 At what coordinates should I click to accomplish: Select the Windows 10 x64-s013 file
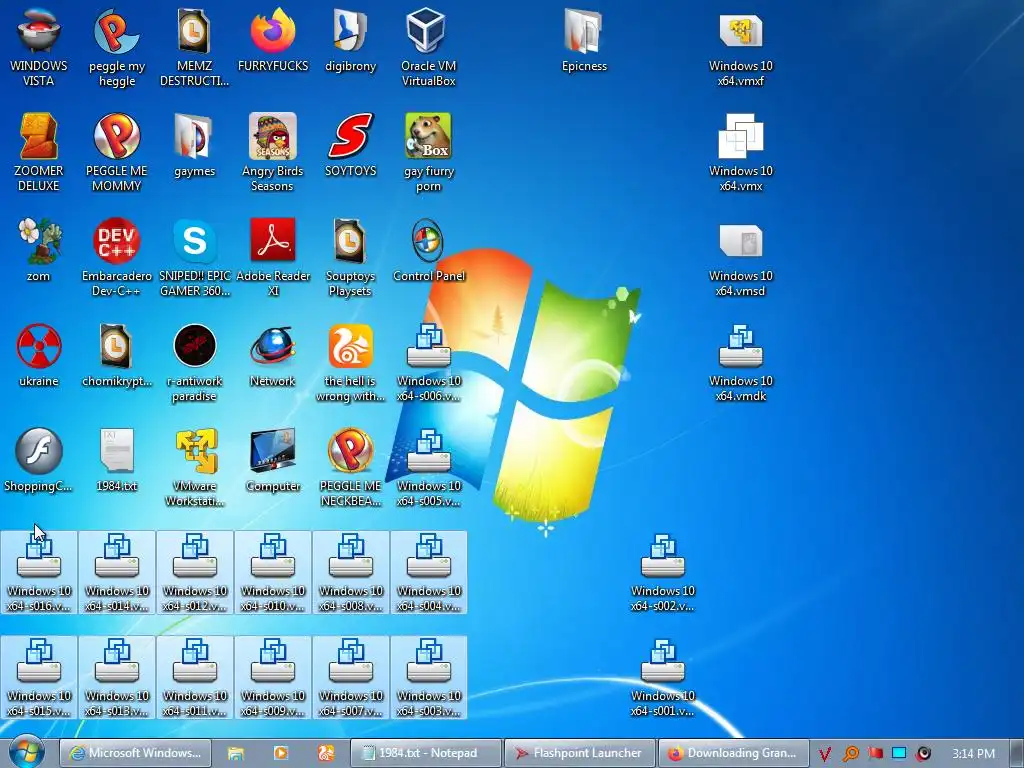click(116, 678)
